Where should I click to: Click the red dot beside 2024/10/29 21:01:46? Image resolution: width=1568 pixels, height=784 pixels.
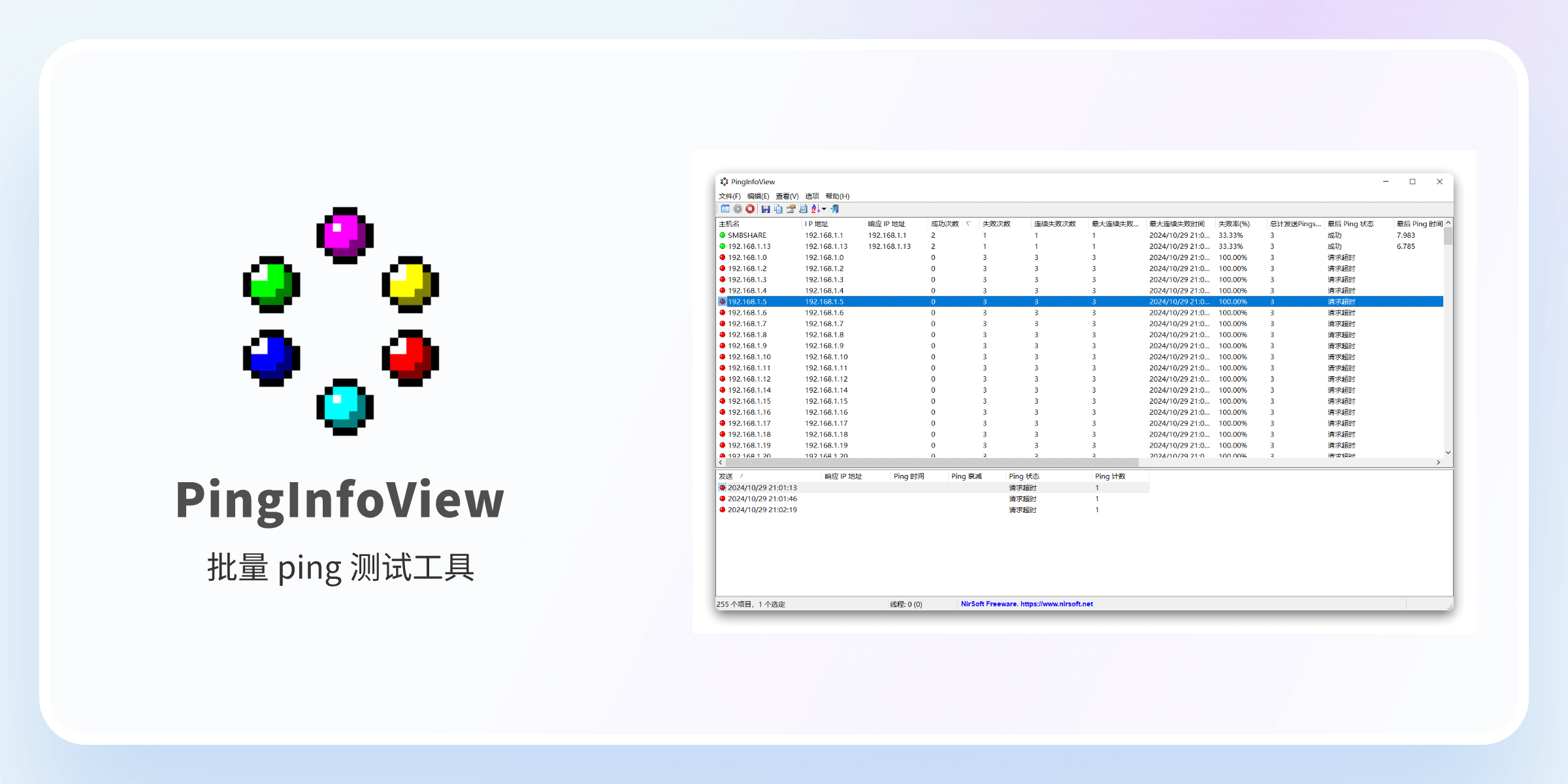click(723, 498)
